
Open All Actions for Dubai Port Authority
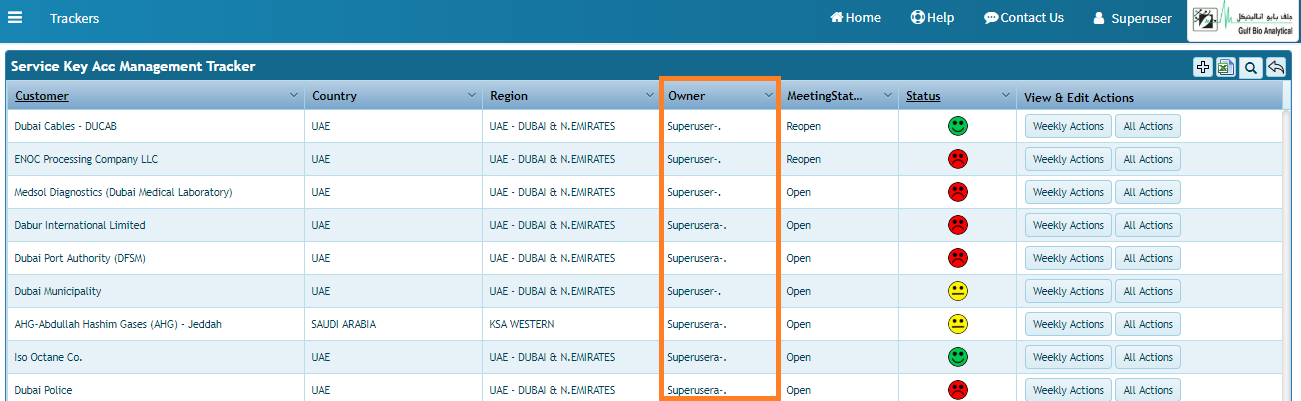point(1148,258)
